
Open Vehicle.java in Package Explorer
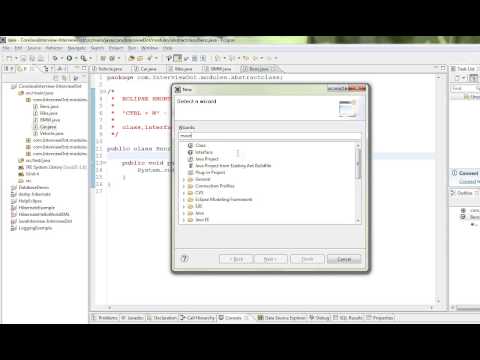[x=51, y=133]
